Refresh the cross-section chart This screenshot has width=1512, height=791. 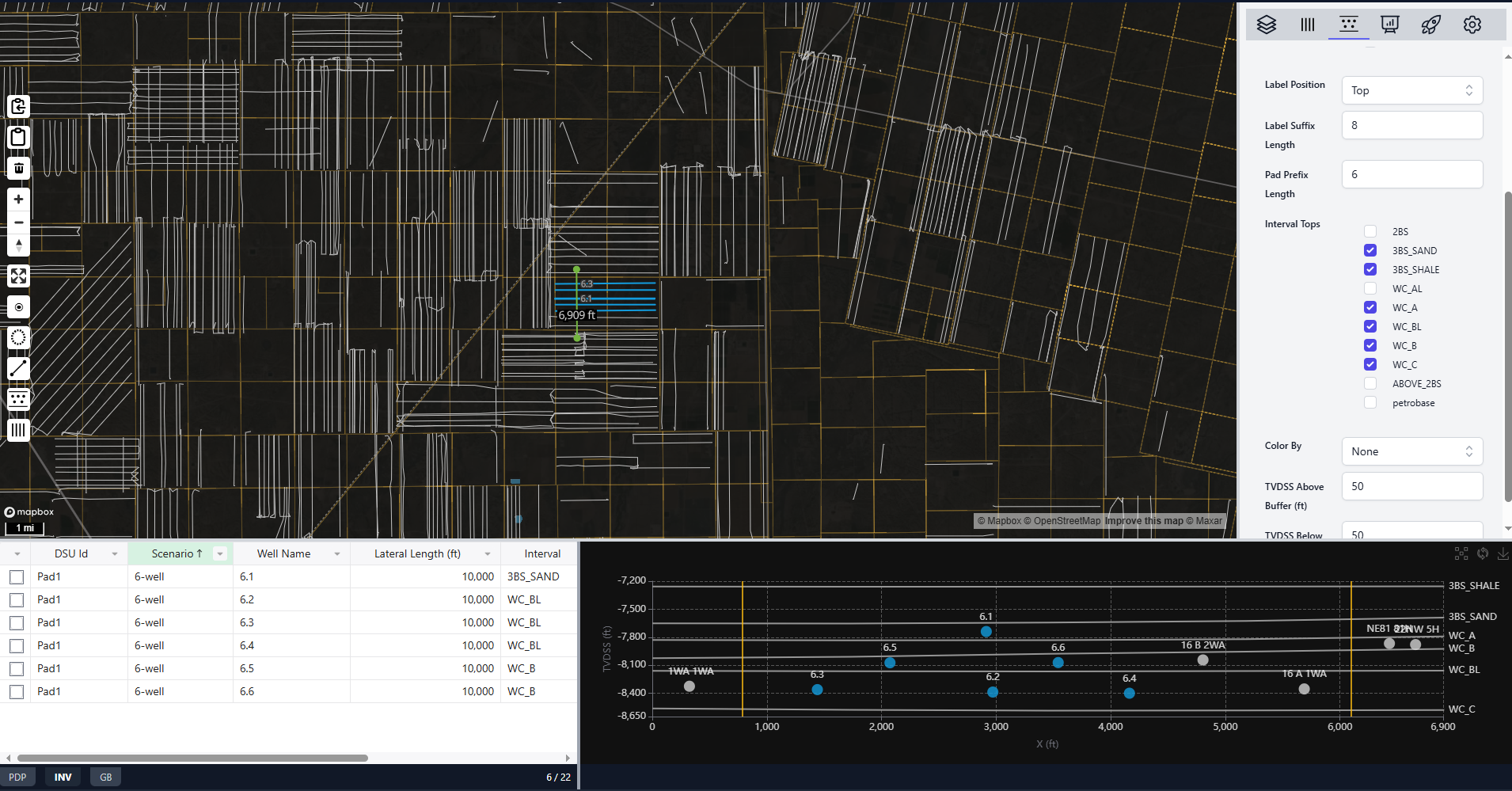[x=1482, y=553]
